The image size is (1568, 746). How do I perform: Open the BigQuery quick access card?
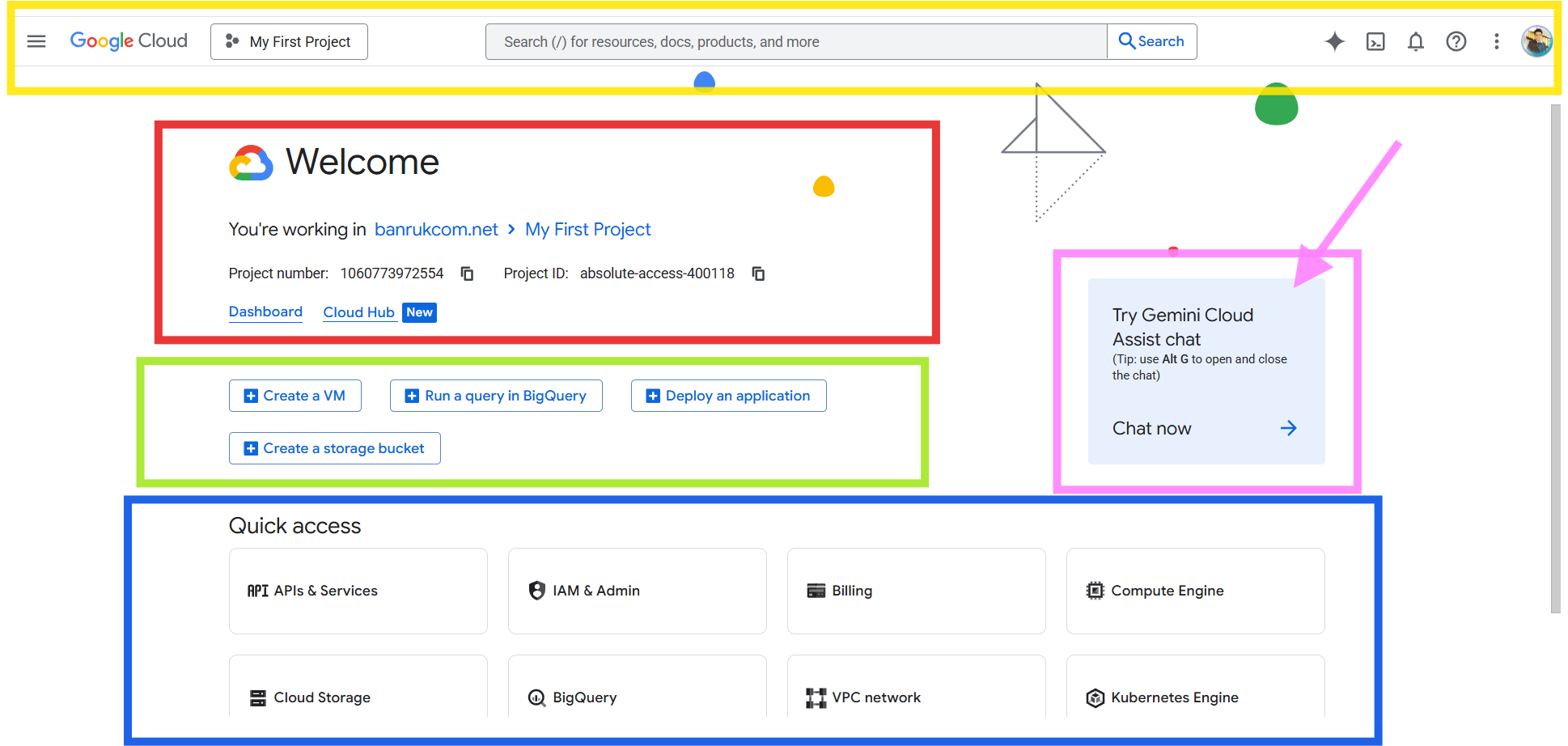pyautogui.click(x=638, y=686)
